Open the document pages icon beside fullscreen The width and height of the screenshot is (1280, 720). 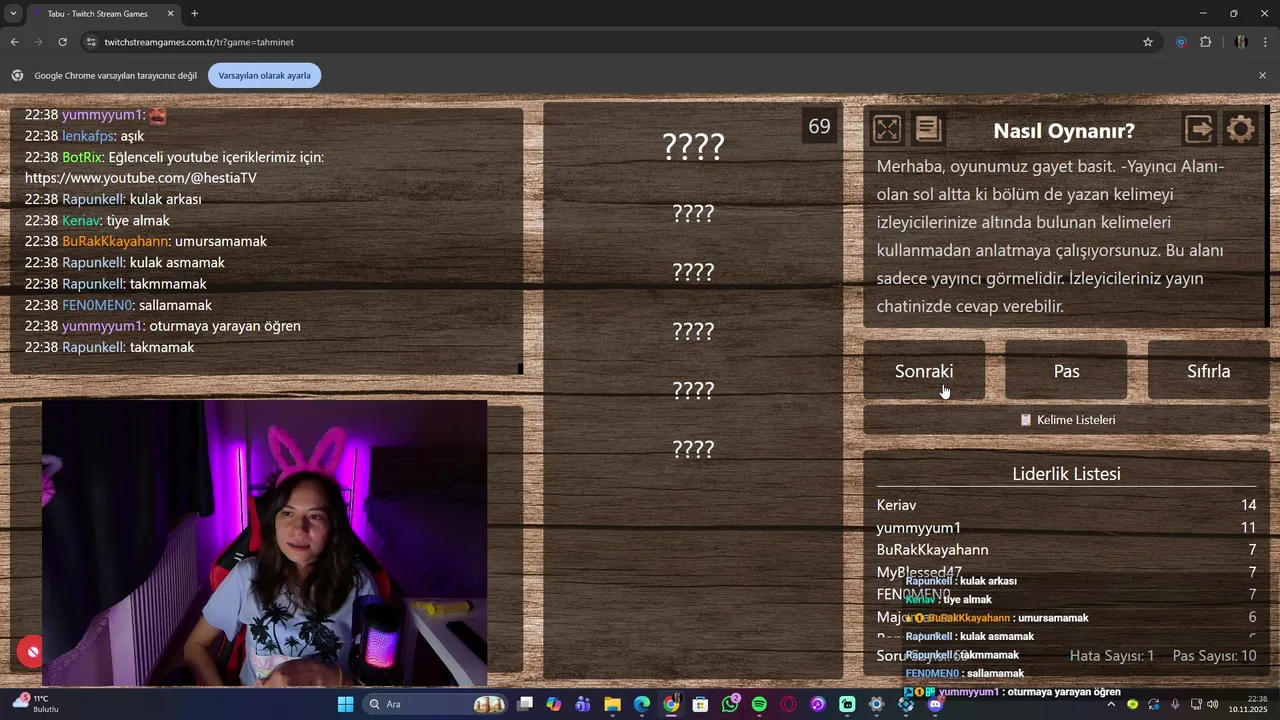point(928,129)
